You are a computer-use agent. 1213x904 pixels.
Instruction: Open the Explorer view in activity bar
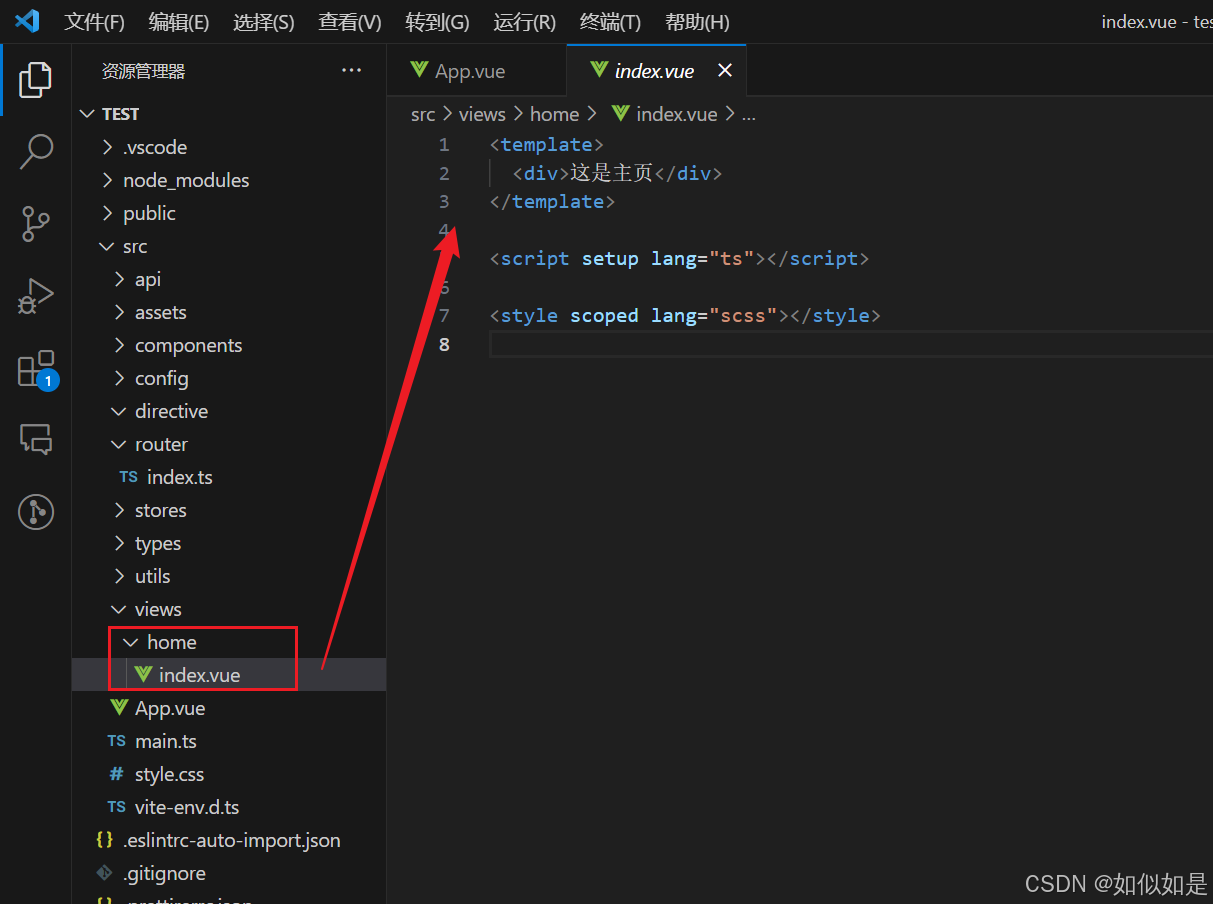tap(35, 80)
